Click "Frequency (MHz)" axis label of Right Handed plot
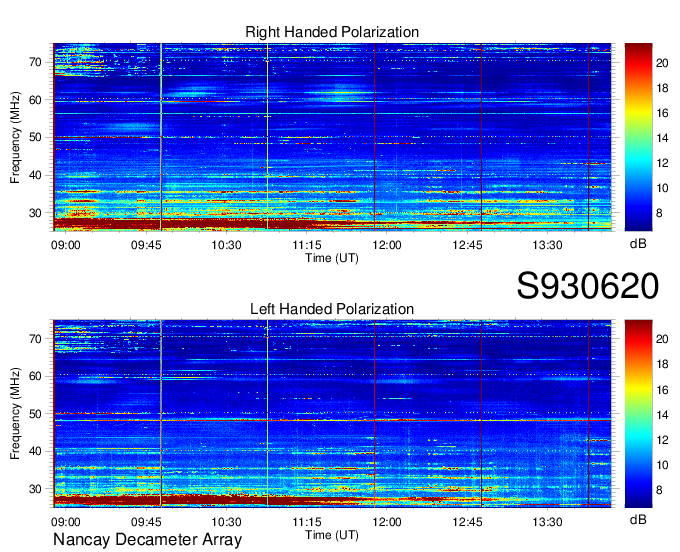The width and height of the screenshot is (680, 552). (15, 137)
